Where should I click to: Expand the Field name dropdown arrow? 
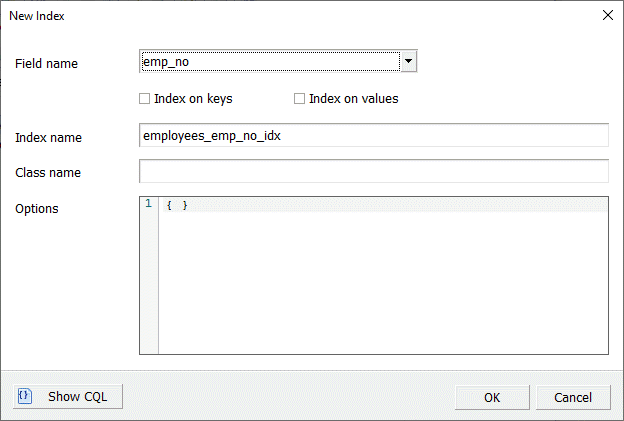(x=408, y=63)
